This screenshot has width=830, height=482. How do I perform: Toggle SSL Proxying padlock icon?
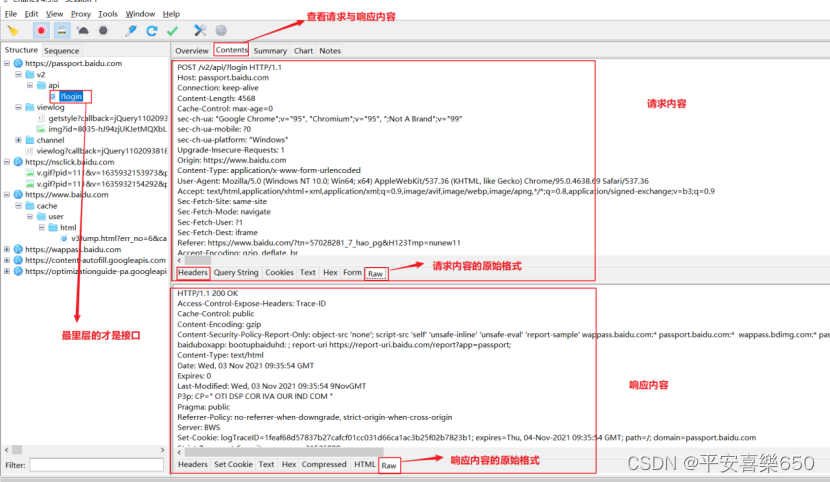coord(62,31)
